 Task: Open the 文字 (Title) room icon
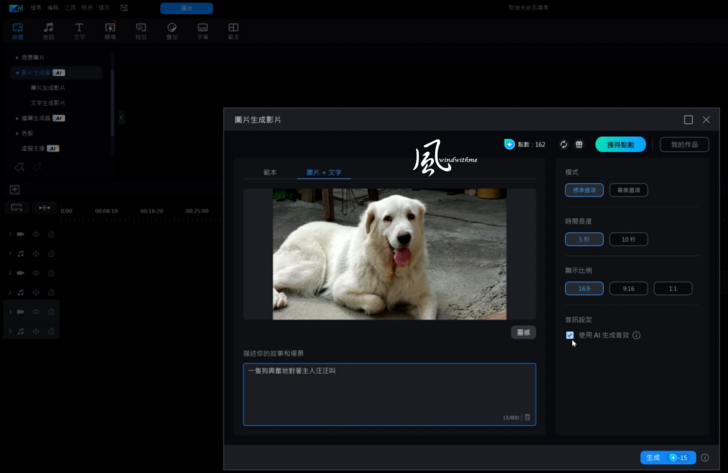point(79,30)
